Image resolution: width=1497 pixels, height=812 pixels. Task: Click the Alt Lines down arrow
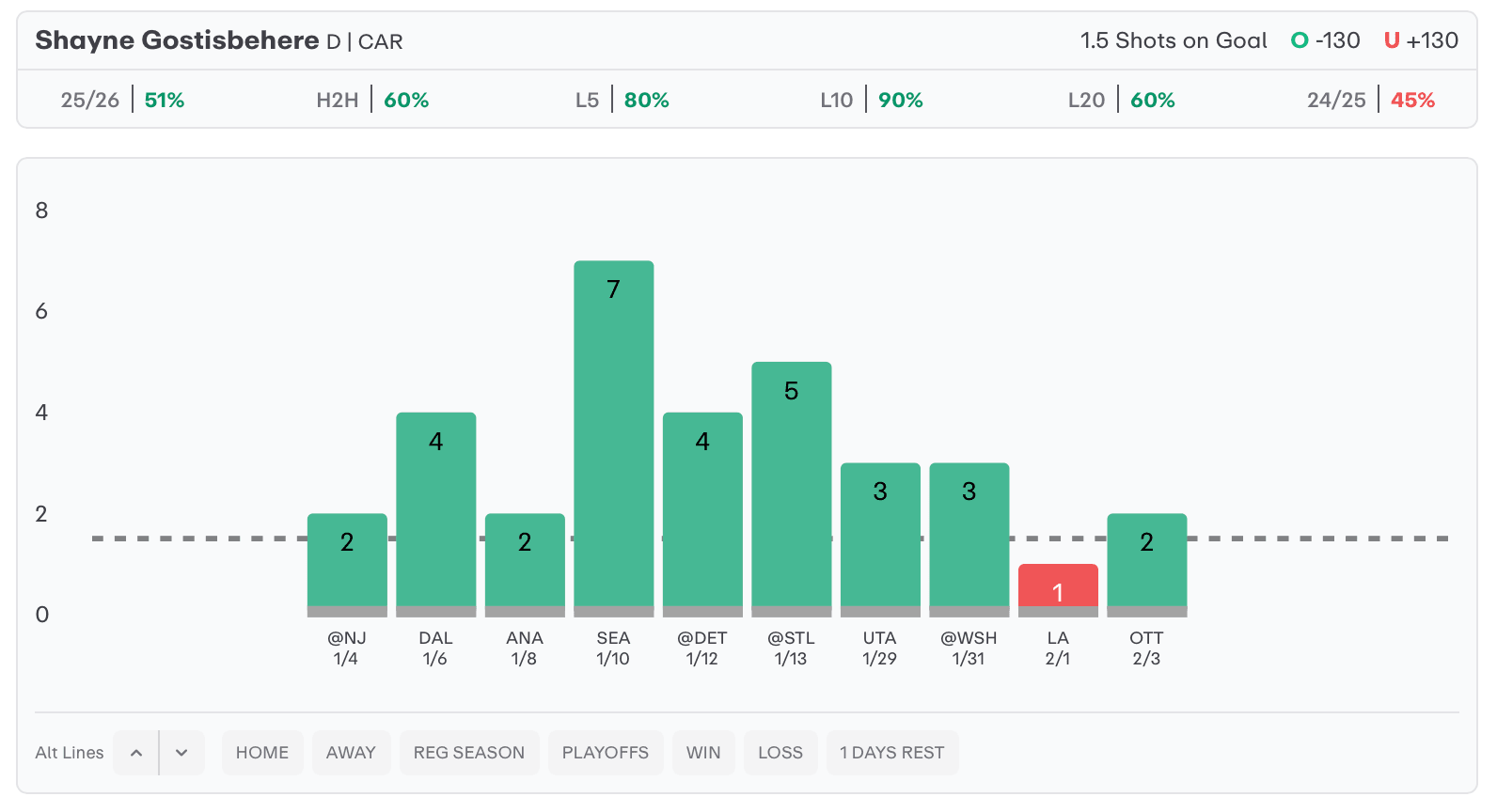(181, 753)
